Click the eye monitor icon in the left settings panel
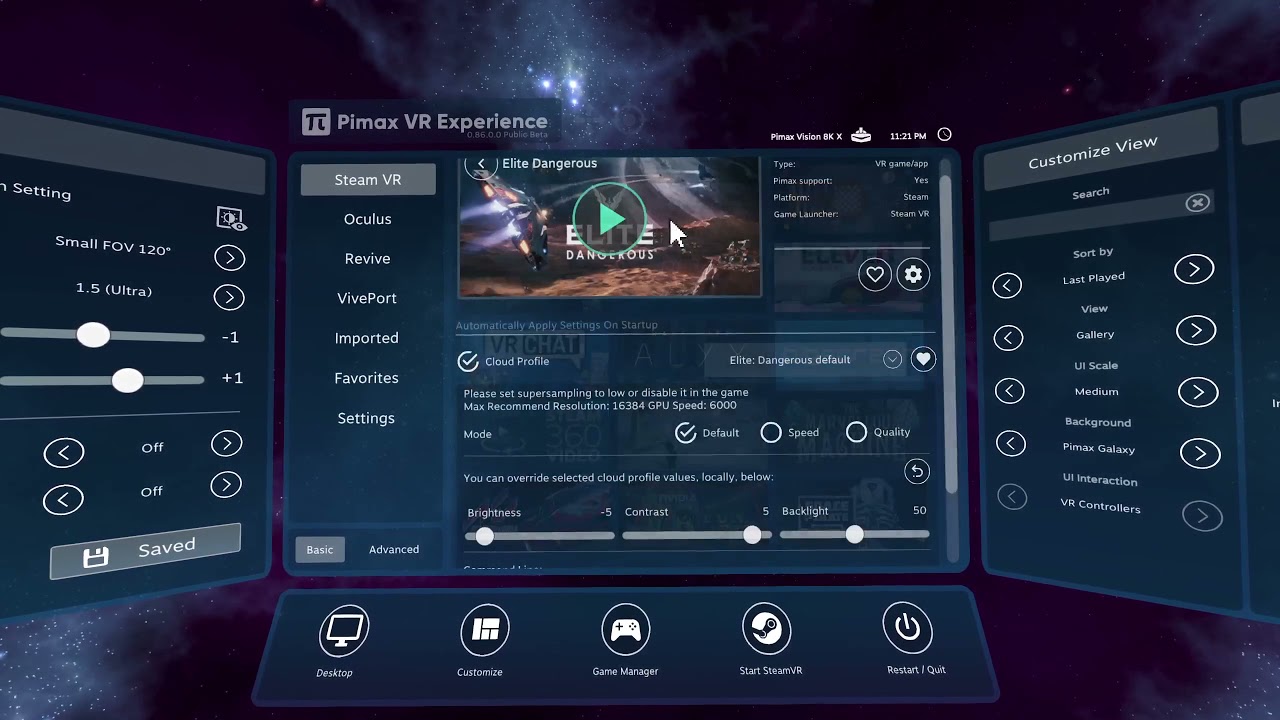The width and height of the screenshot is (1280, 720). [231, 218]
